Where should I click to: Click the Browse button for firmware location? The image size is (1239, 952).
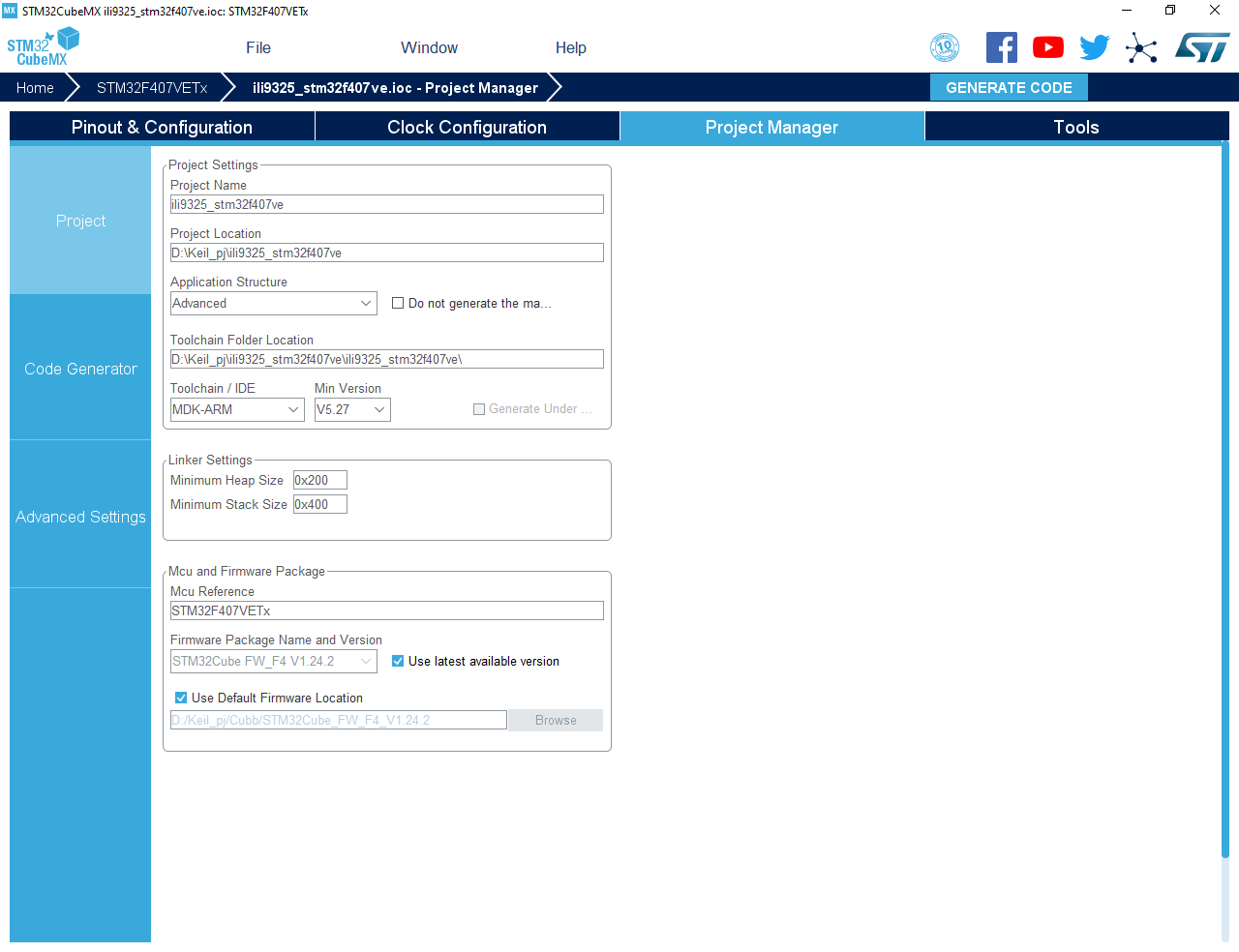point(556,720)
